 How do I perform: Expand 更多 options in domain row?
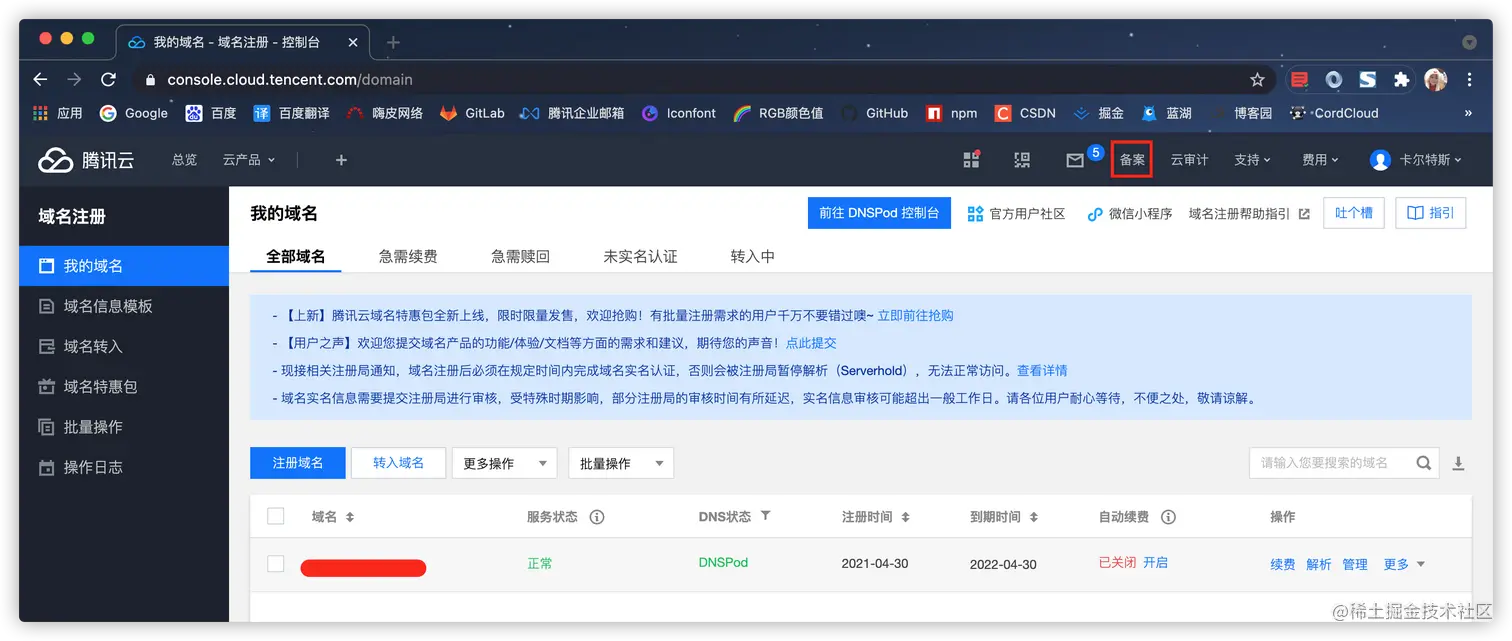pyautogui.click(x=1404, y=565)
